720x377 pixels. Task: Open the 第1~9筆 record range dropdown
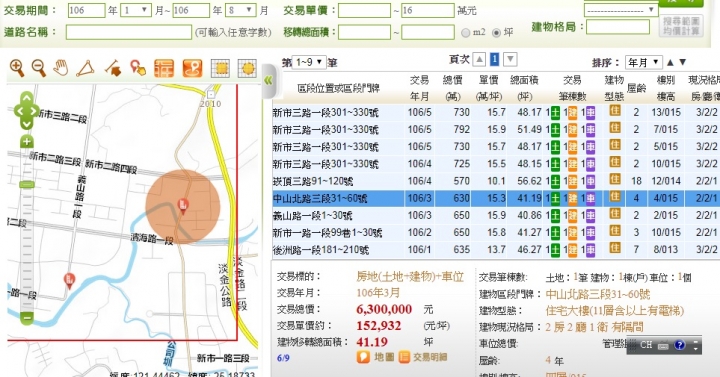point(309,62)
